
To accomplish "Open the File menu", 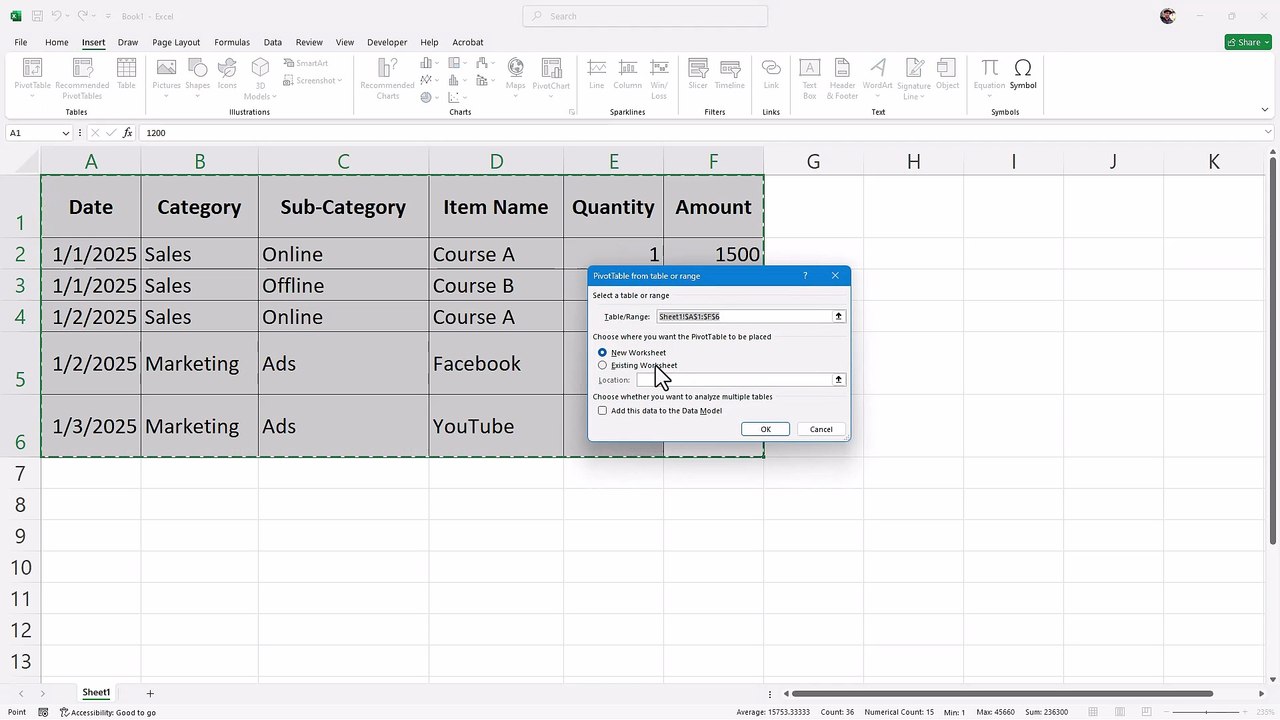I will pos(21,42).
